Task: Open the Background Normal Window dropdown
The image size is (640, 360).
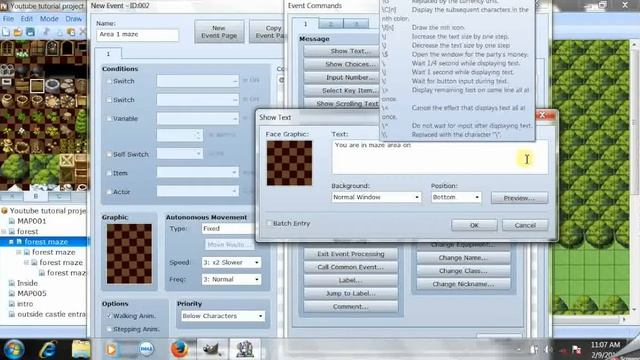Action: click(376, 197)
